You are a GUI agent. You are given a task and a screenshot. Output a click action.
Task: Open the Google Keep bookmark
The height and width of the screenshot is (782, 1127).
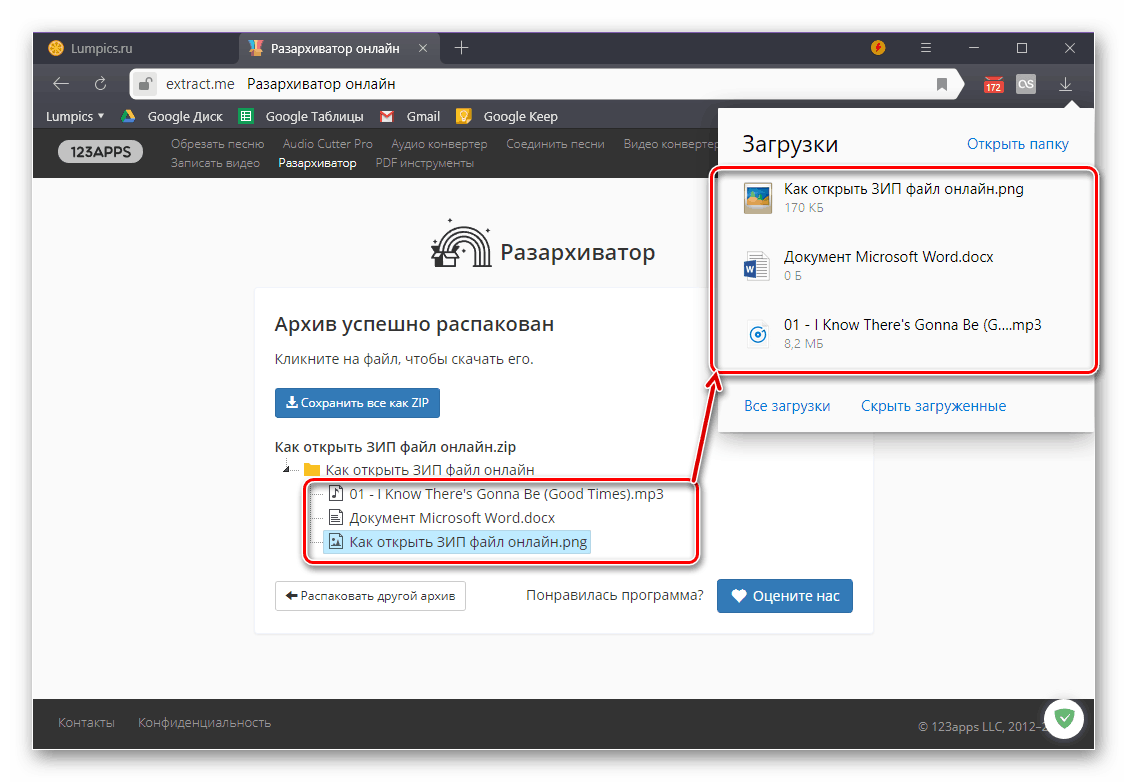tap(520, 116)
